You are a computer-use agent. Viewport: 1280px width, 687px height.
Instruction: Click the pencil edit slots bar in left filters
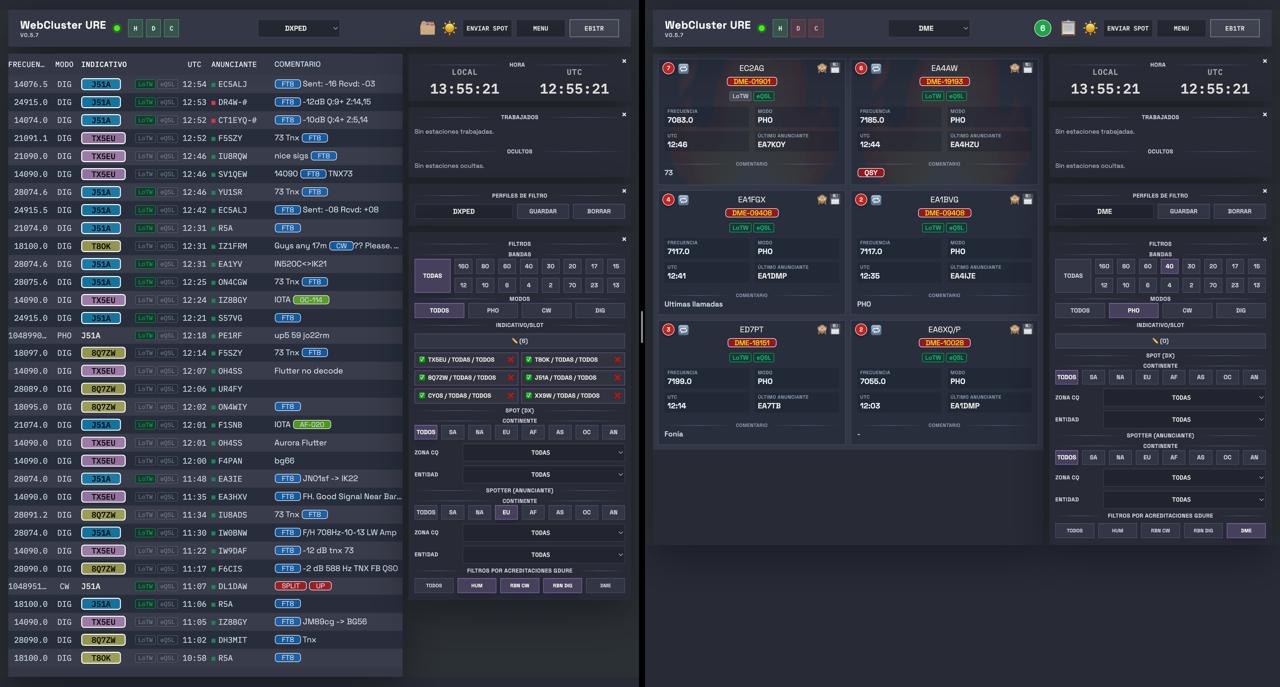pyautogui.click(x=519, y=341)
